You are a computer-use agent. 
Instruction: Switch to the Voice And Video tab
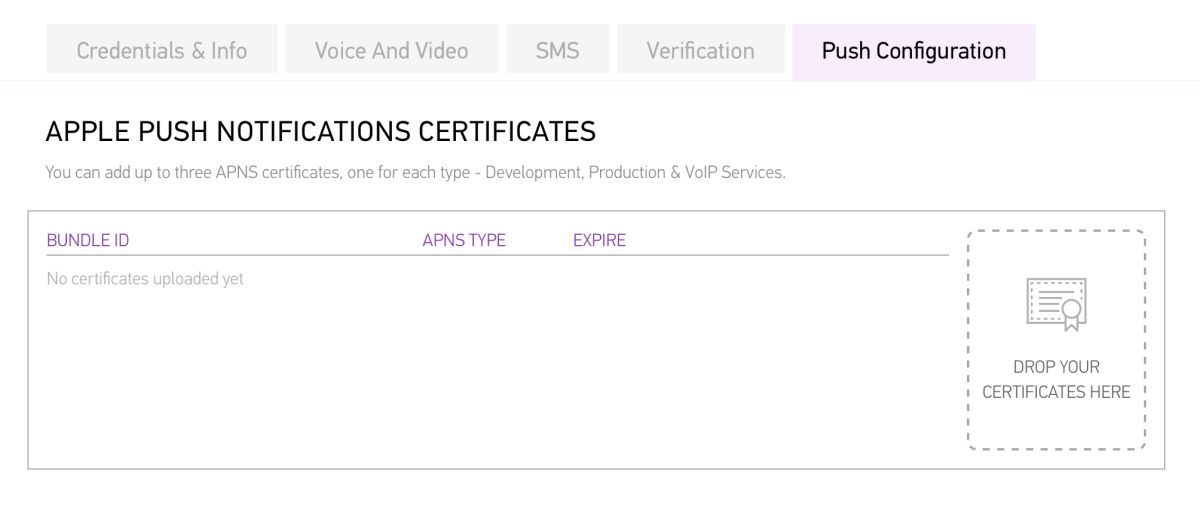coord(391,50)
